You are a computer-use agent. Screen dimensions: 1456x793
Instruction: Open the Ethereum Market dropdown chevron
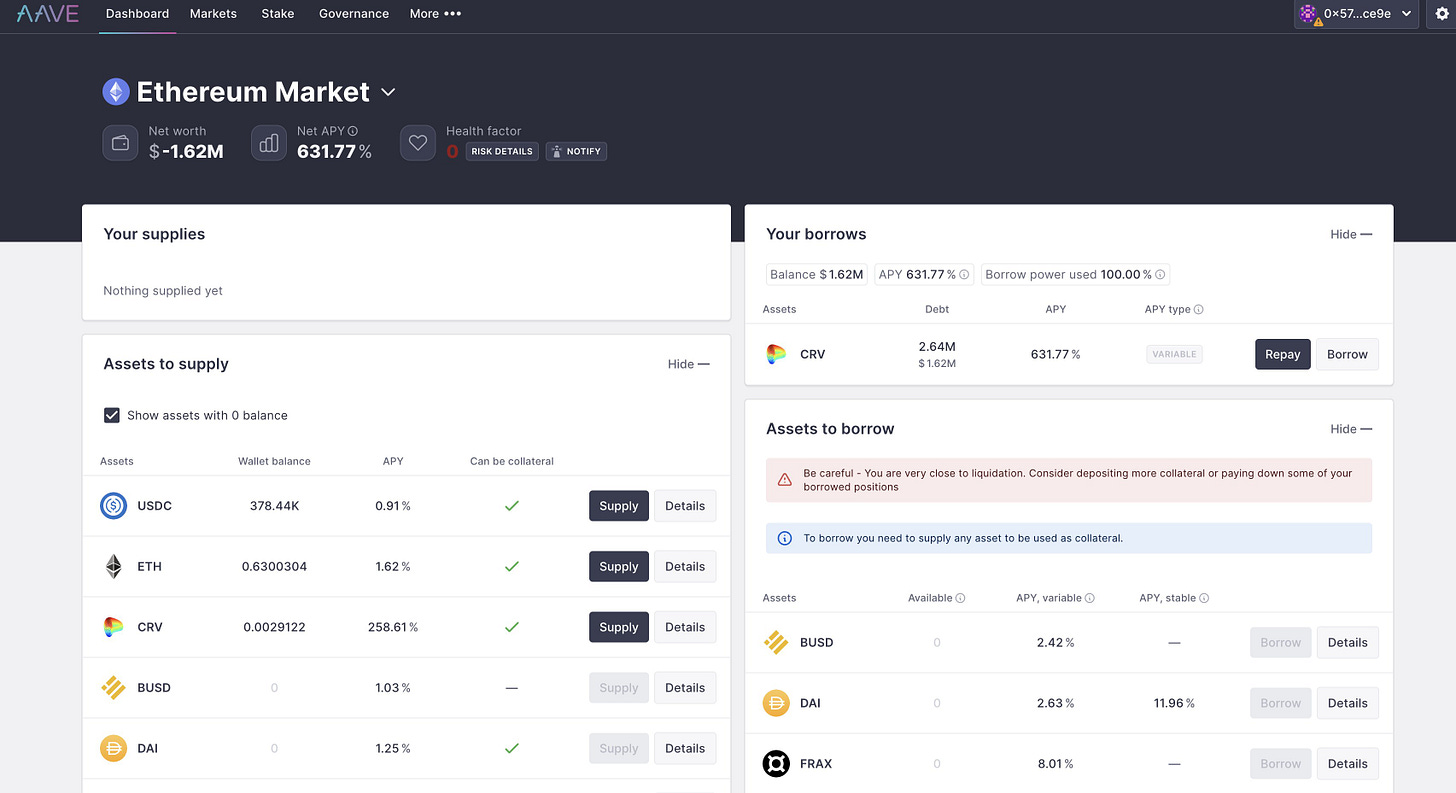tap(389, 92)
